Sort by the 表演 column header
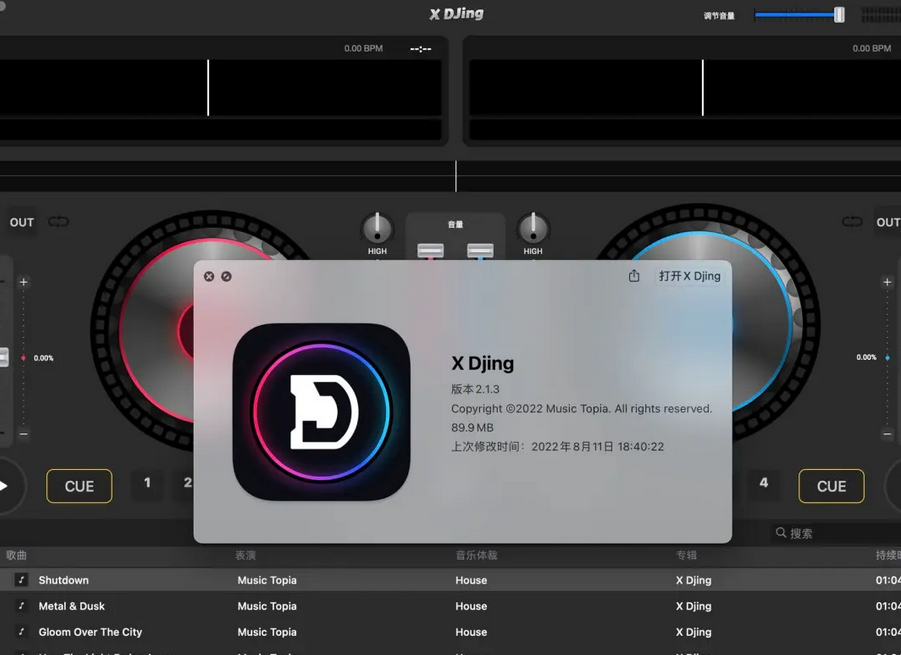This screenshot has height=655, width=901. (x=245, y=555)
